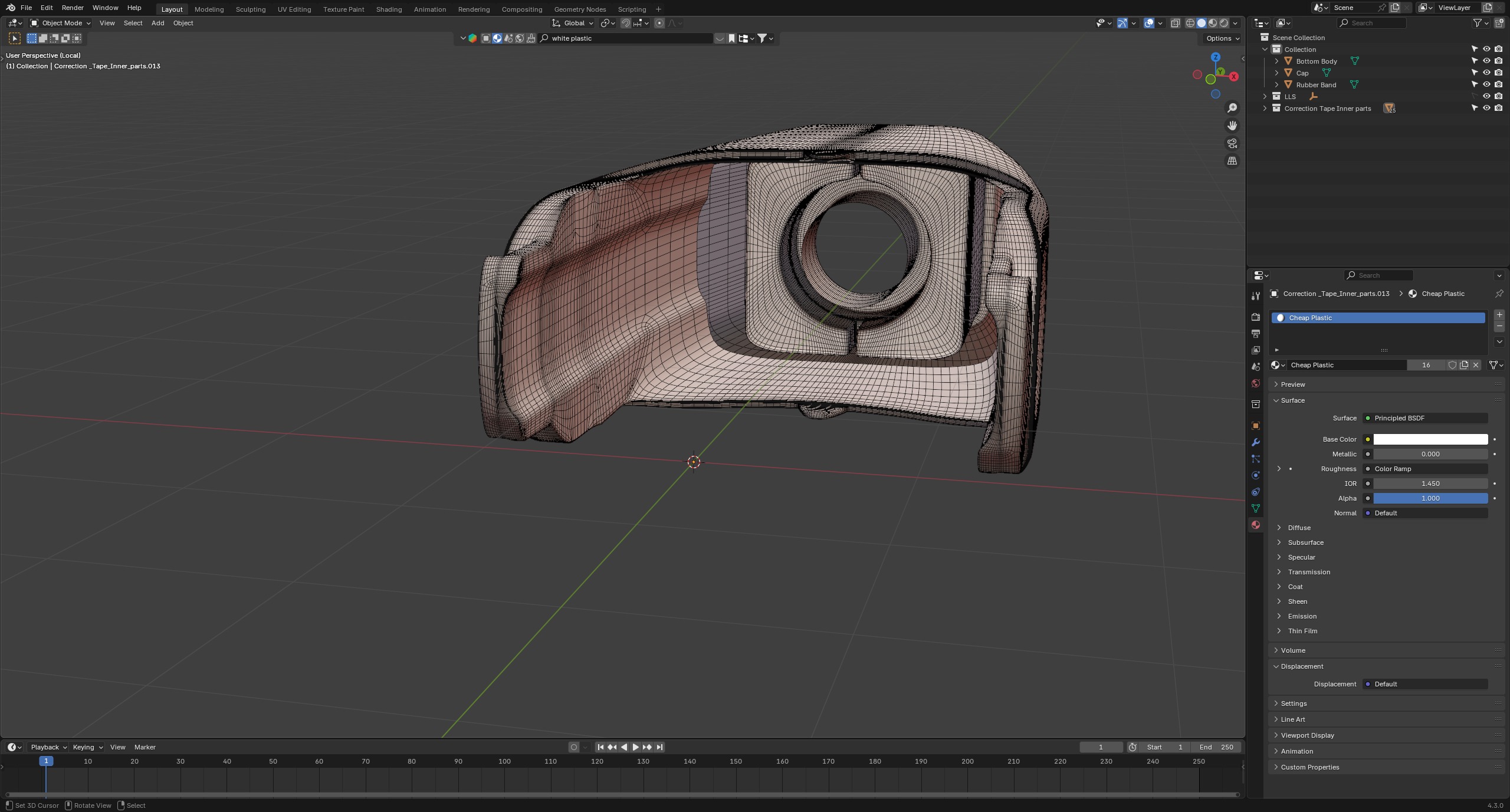1510x812 pixels.
Task: Open the Collection properties tab
Action: pyautogui.click(x=1255, y=405)
